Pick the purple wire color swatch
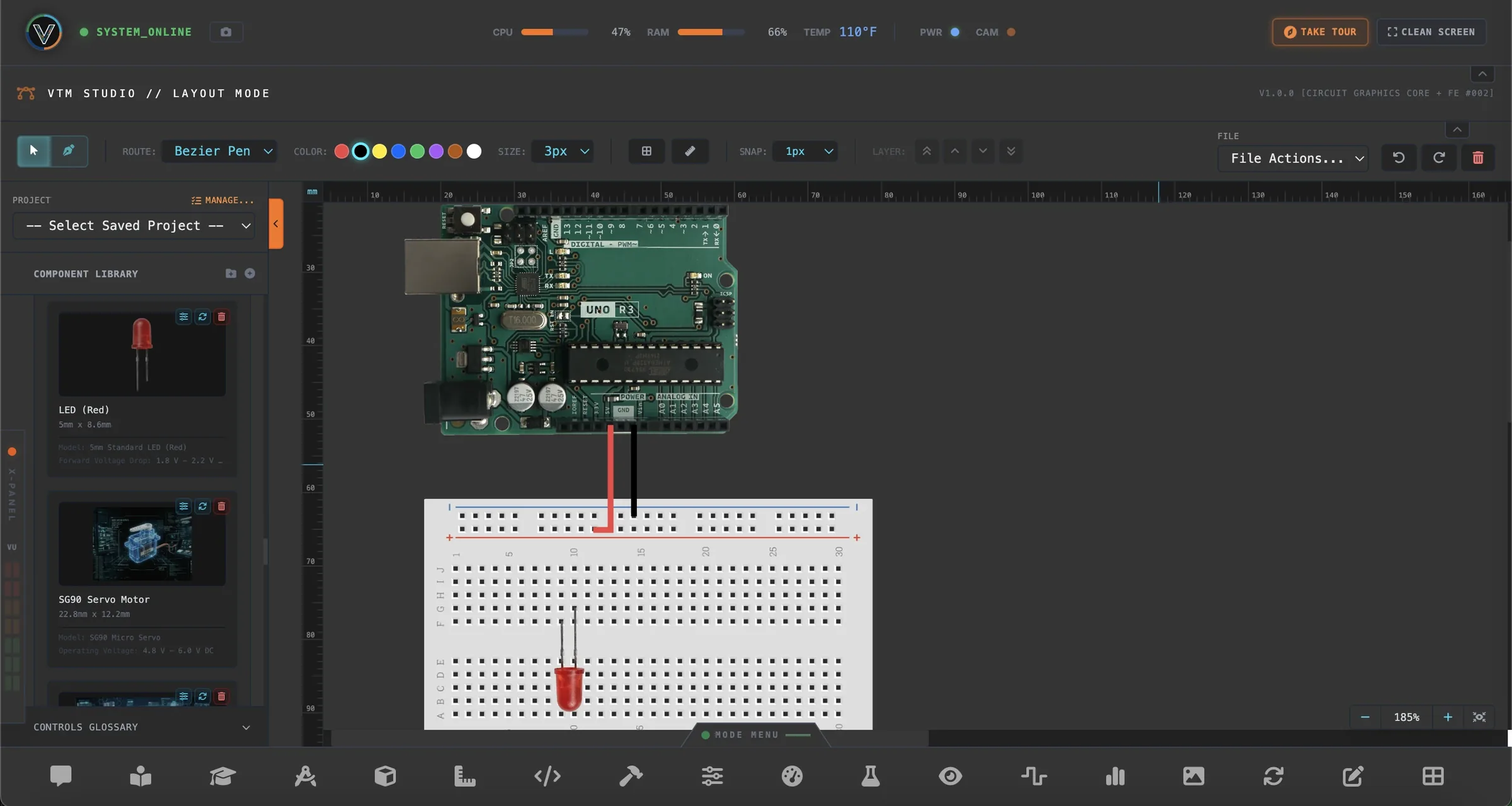The height and width of the screenshot is (806, 1512). [436, 151]
